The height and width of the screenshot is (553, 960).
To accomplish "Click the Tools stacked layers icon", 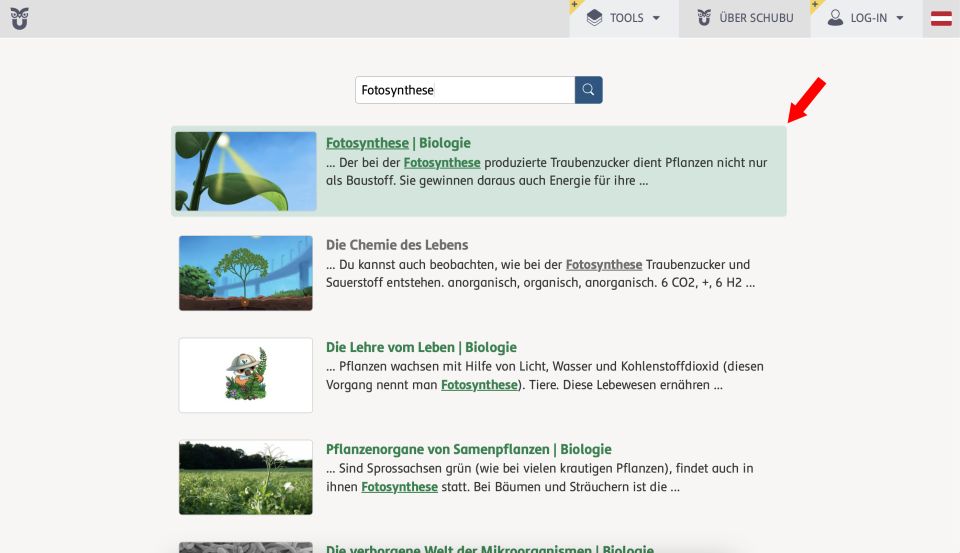I will pyautogui.click(x=595, y=18).
